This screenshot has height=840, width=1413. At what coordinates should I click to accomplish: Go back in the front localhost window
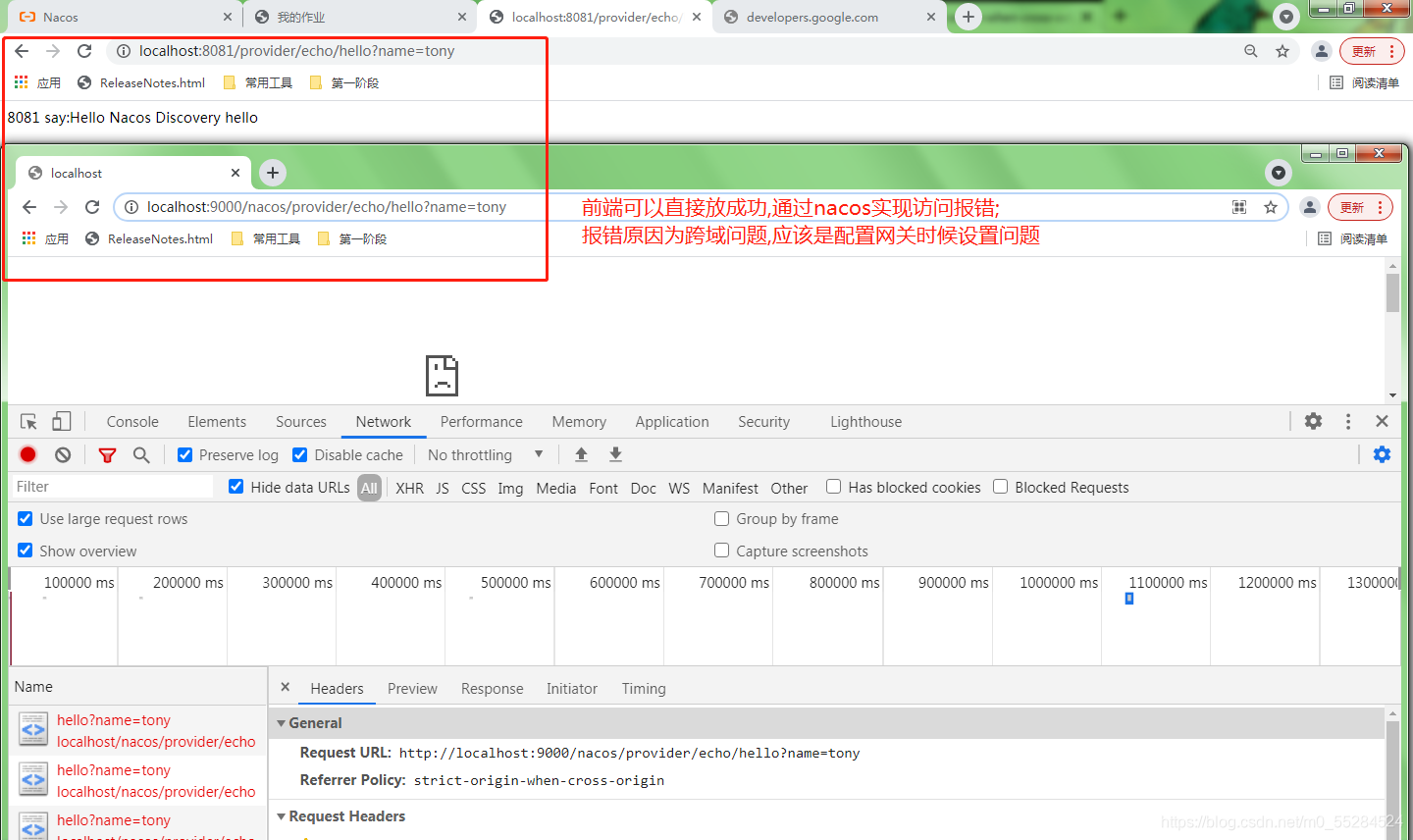29,207
